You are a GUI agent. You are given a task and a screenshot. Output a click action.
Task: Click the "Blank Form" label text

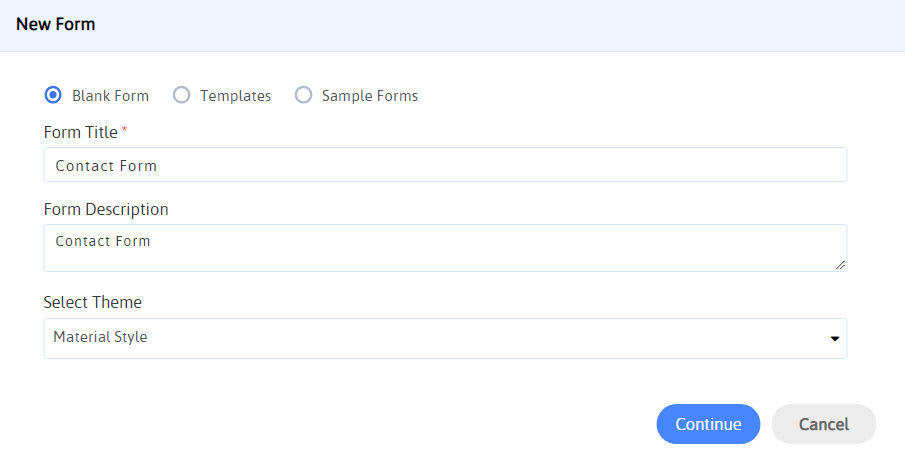click(110, 96)
